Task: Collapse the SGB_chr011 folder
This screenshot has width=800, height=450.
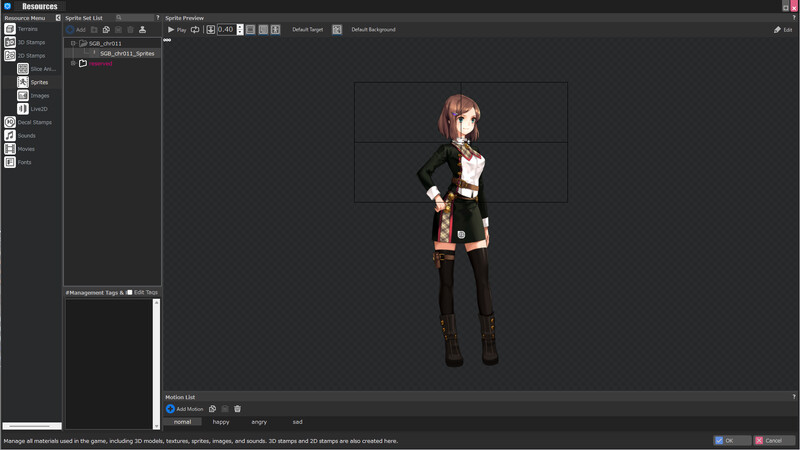Action: [73, 43]
